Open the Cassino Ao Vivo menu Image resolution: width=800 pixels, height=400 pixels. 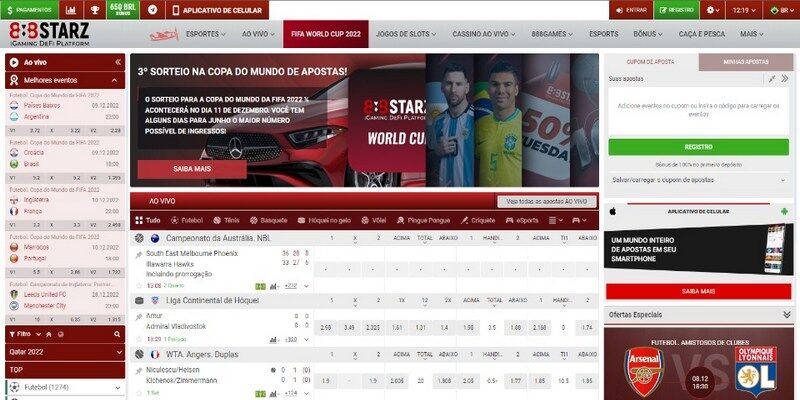[x=484, y=34]
